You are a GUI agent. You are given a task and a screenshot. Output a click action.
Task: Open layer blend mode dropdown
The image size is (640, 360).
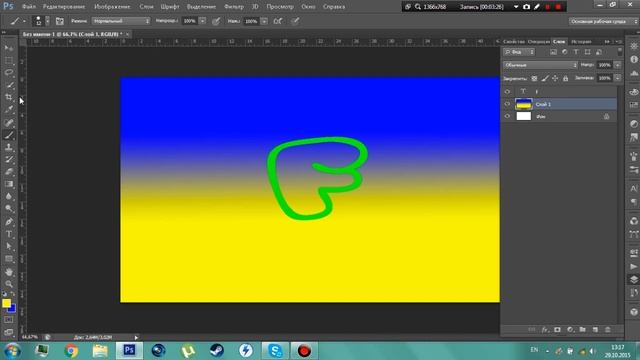[x=540, y=65]
